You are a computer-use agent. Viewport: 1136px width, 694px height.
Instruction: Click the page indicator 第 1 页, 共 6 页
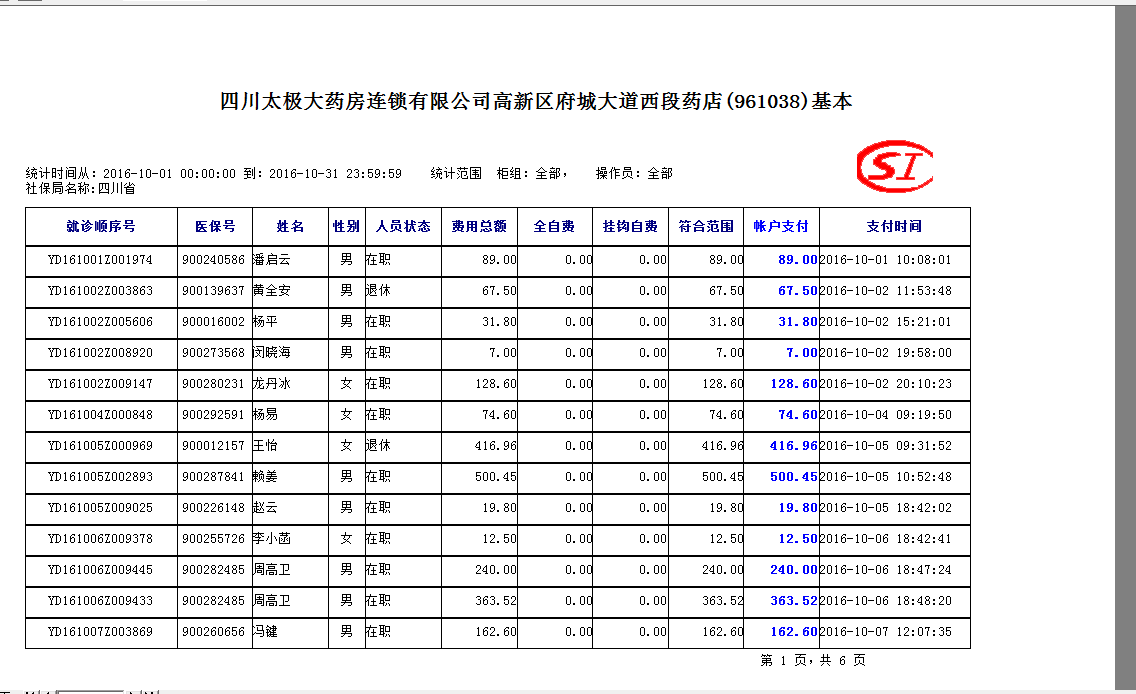click(813, 660)
